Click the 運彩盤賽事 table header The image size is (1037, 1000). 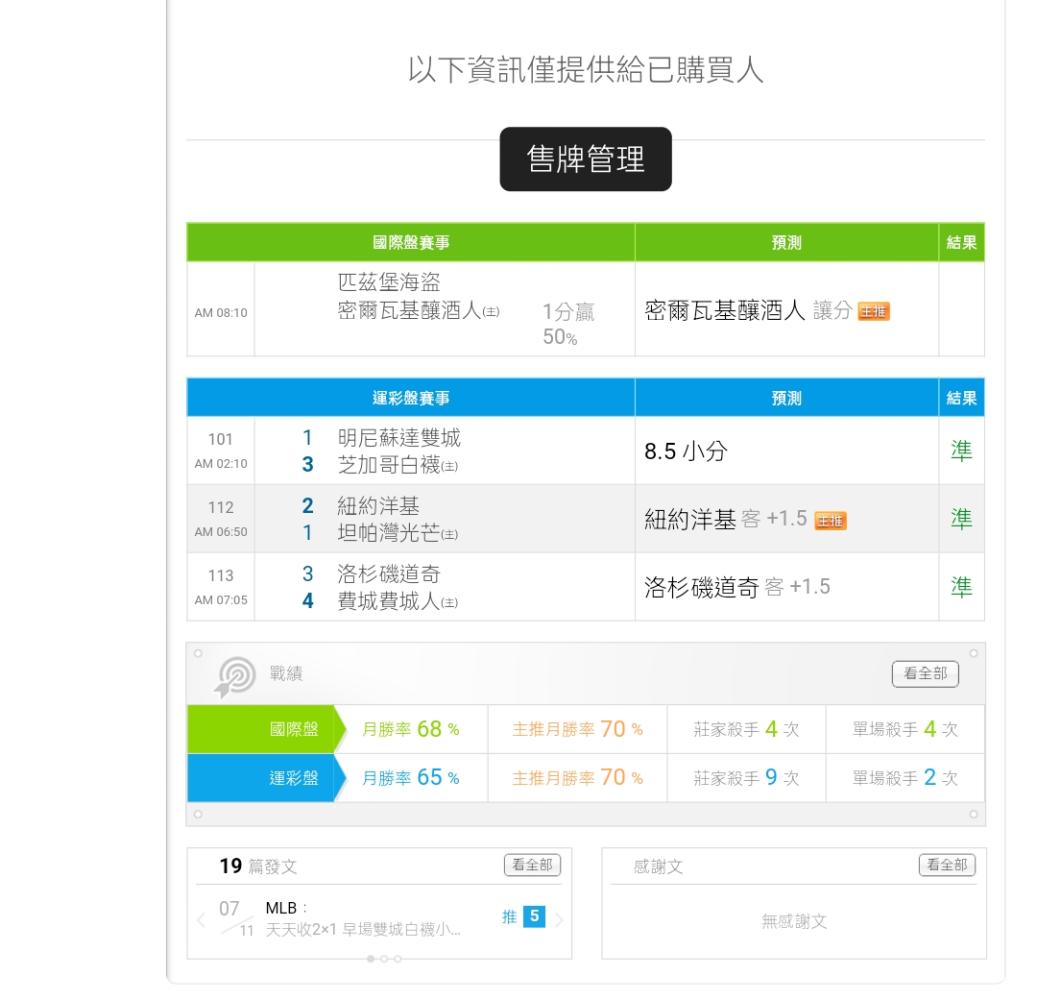pyautogui.click(x=411, y=398)
